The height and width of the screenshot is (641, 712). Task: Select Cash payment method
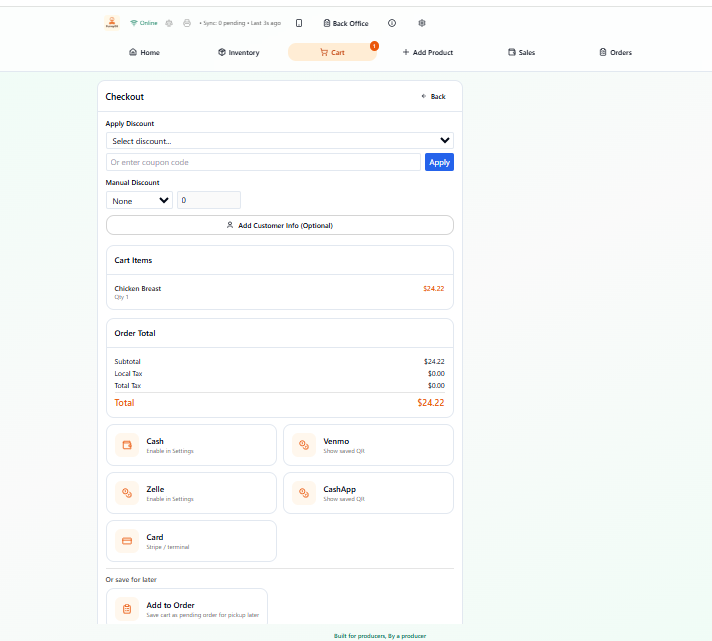(x=191, y=445)
